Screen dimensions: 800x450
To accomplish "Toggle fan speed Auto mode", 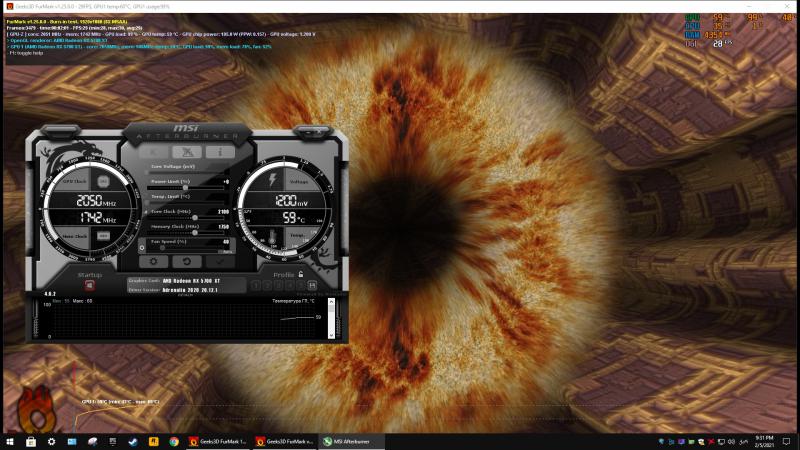I will 226,250.
